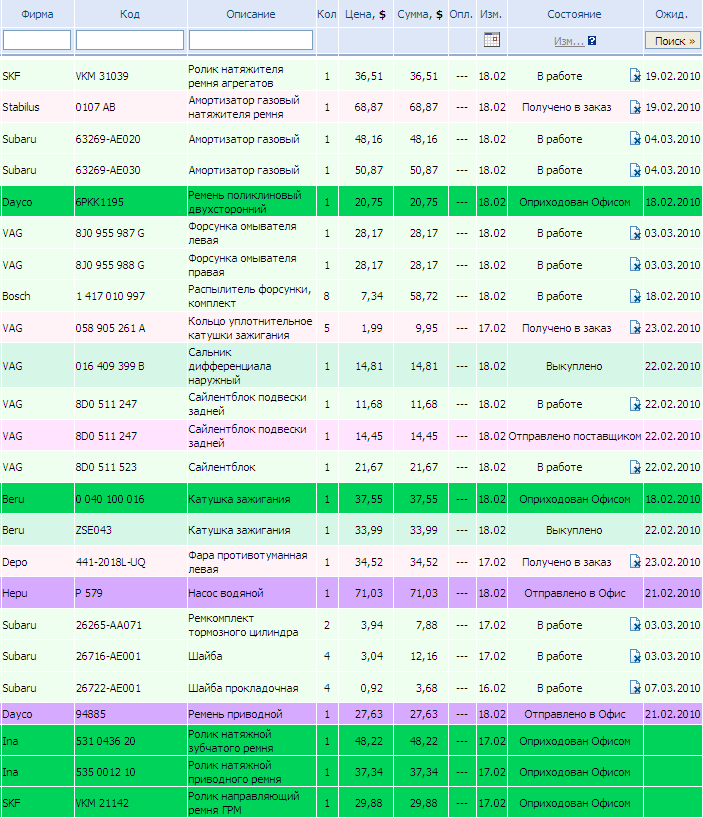This screenshot has height=818, width=703.
Task: Select code cell P 579
Action: (x=89, y=593)
